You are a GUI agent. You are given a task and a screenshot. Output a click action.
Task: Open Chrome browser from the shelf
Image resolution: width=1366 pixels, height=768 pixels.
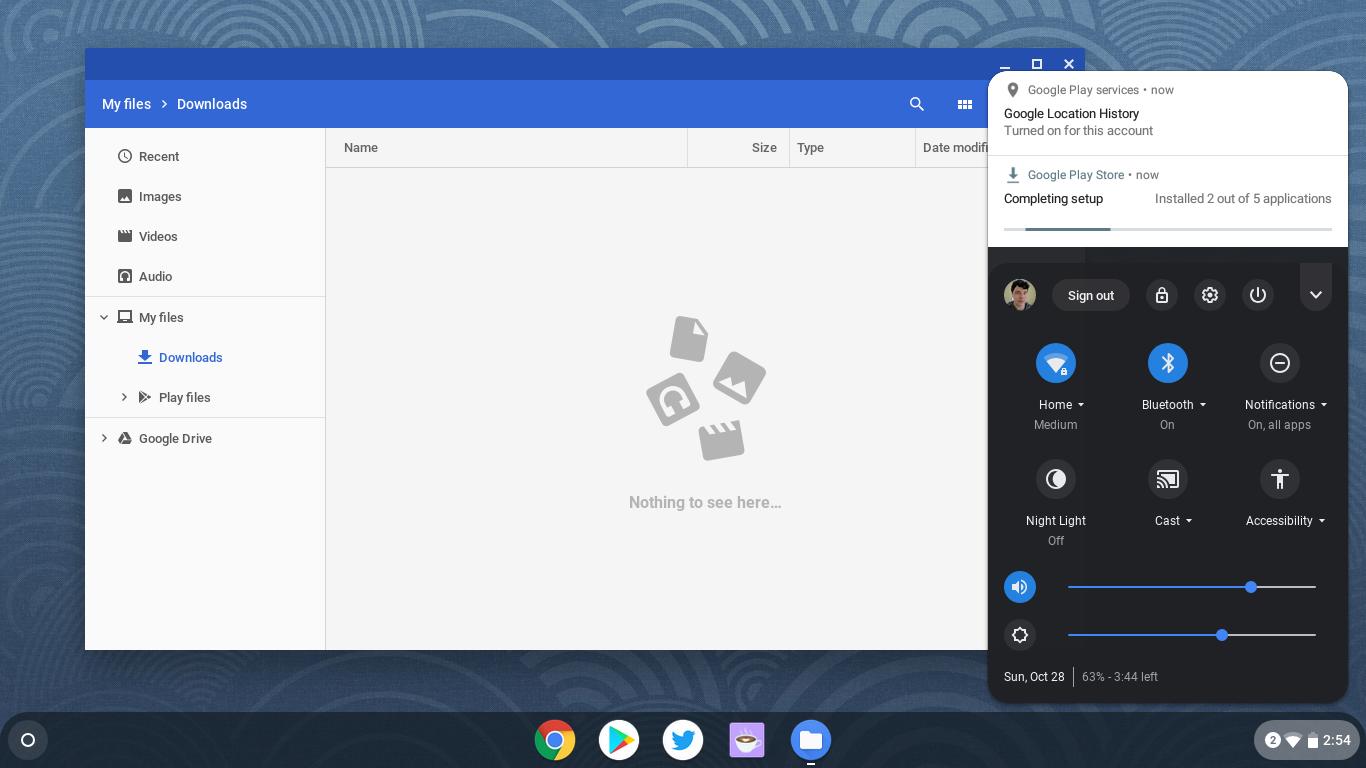pos(555,740)
